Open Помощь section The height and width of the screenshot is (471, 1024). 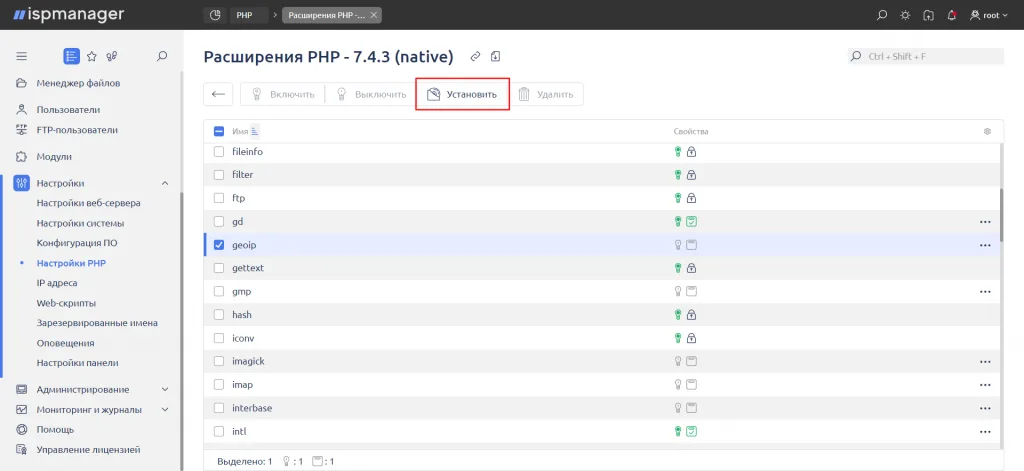tap(55, 430)
